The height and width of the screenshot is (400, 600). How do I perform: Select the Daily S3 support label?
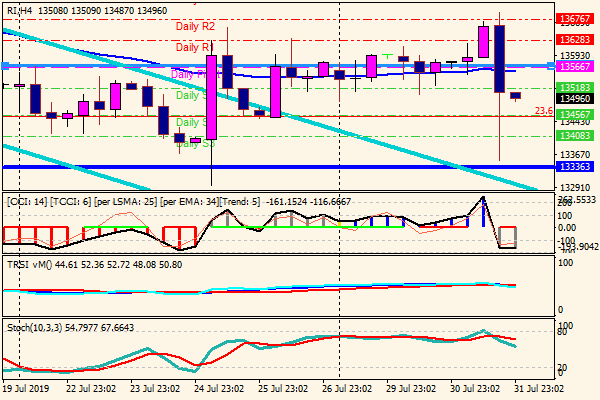(x=194, y=144)
